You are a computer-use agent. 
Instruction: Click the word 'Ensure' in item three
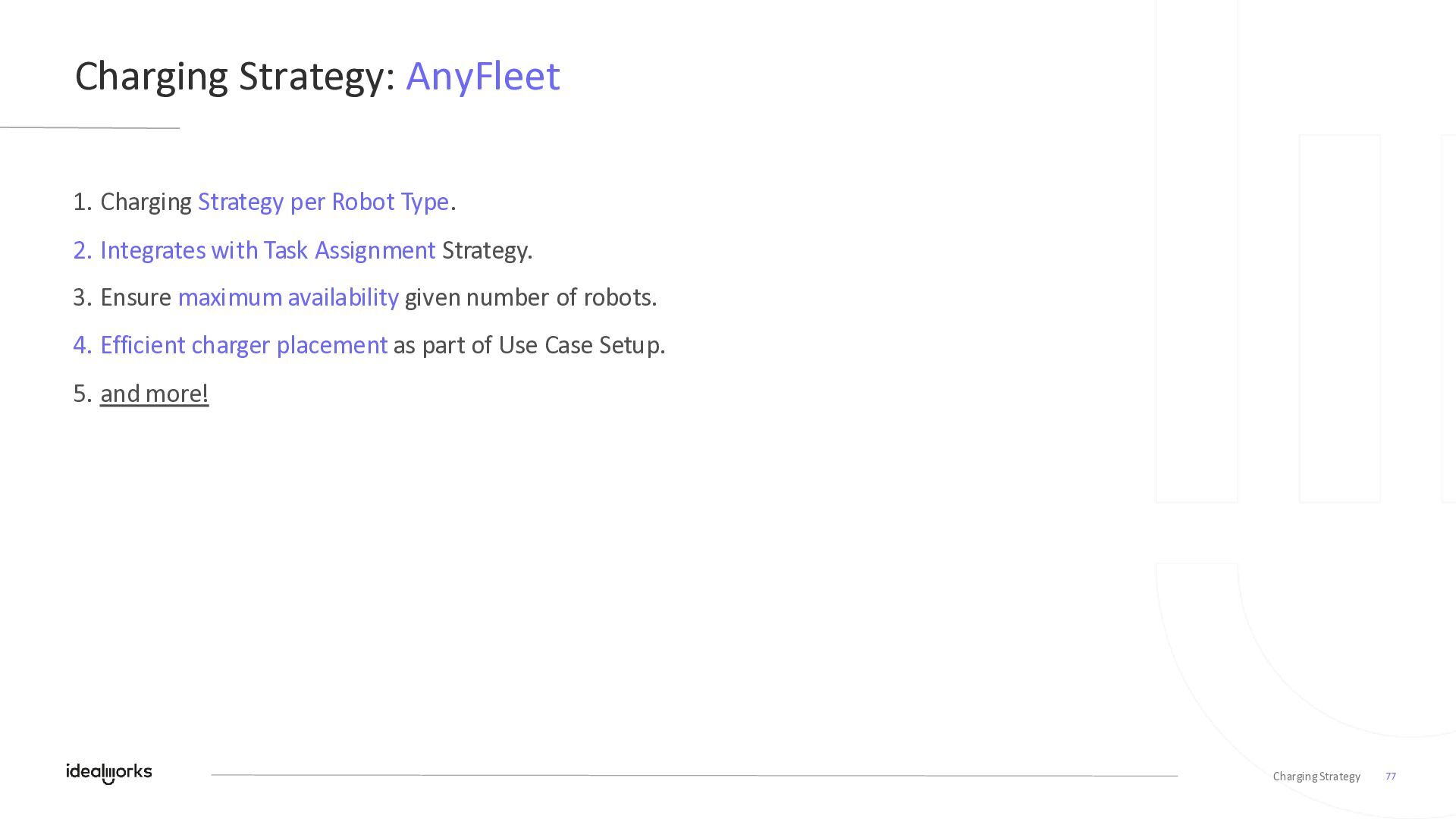136,297
